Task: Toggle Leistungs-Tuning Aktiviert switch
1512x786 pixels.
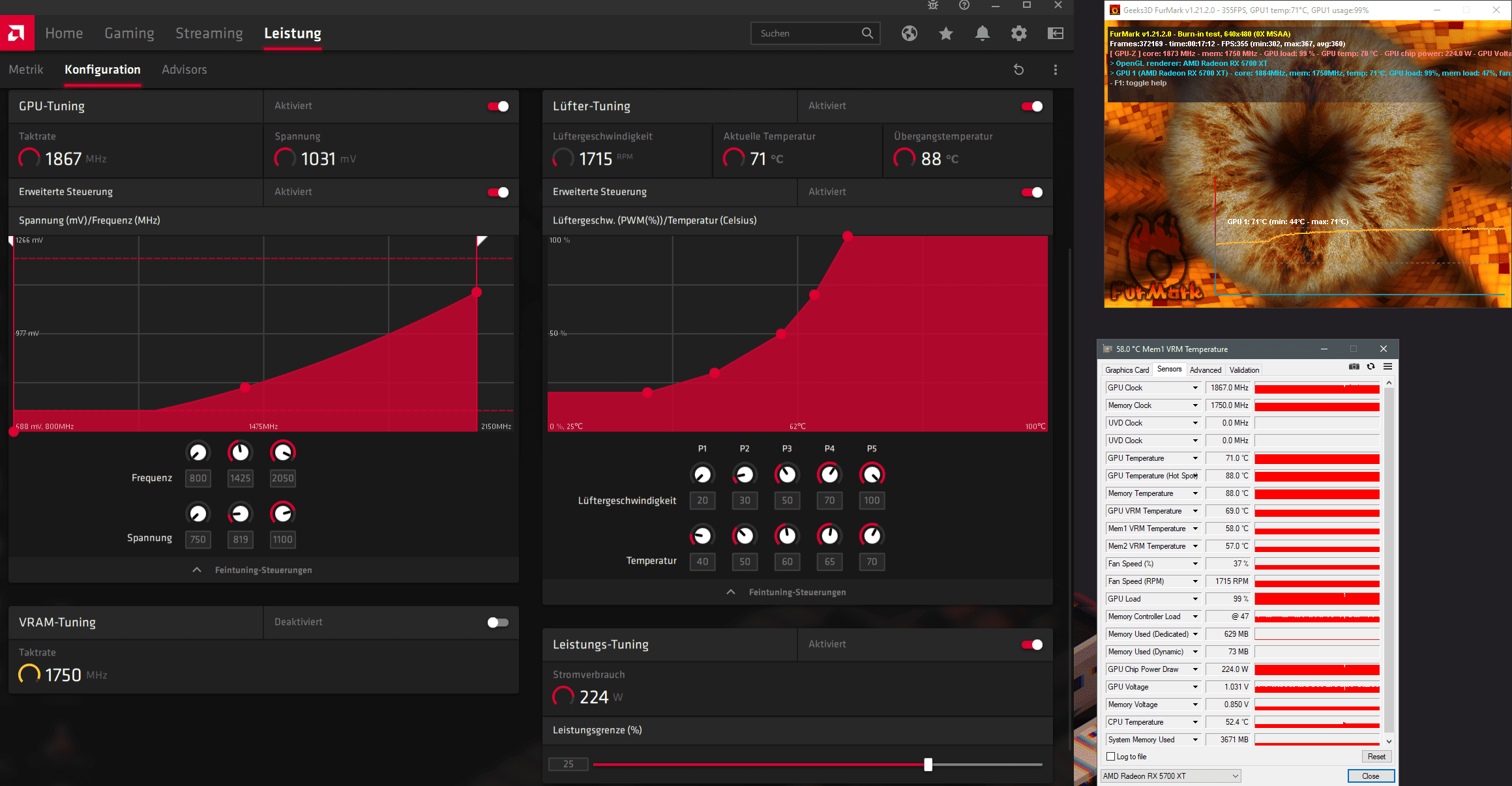Action: (1032, 645)
